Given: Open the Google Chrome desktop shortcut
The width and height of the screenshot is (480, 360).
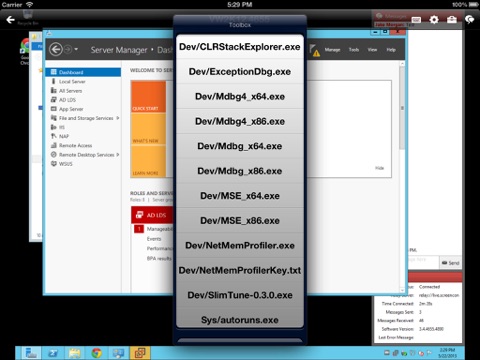Looking at the screenshot, I should (x=24, y=52).
